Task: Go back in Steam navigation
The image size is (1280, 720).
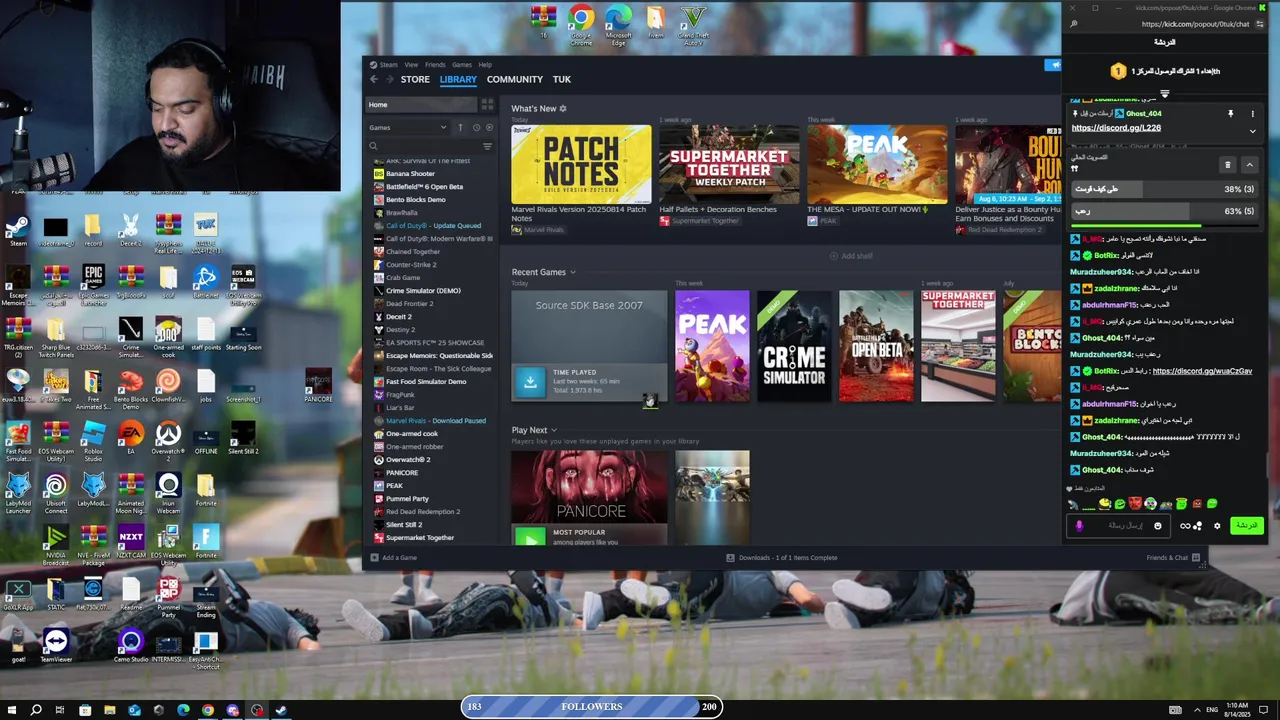Action: [x=374, y=79]
